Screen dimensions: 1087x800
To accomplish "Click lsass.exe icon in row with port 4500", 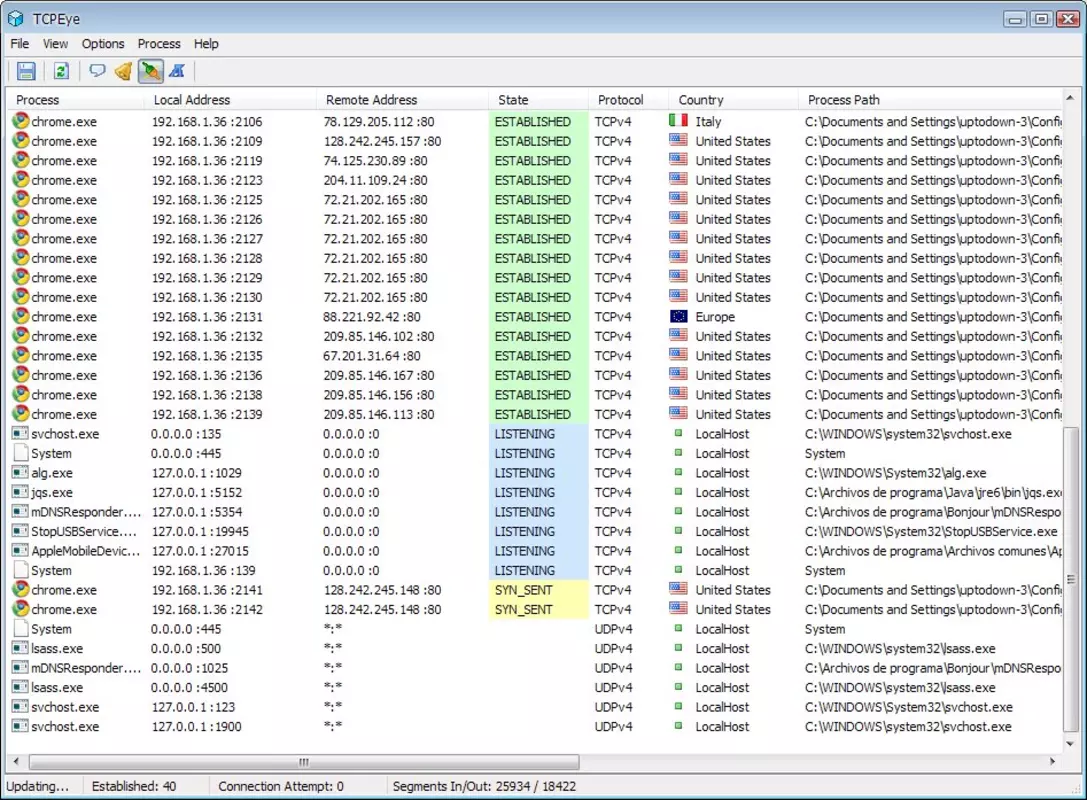I will coord(20,687).
